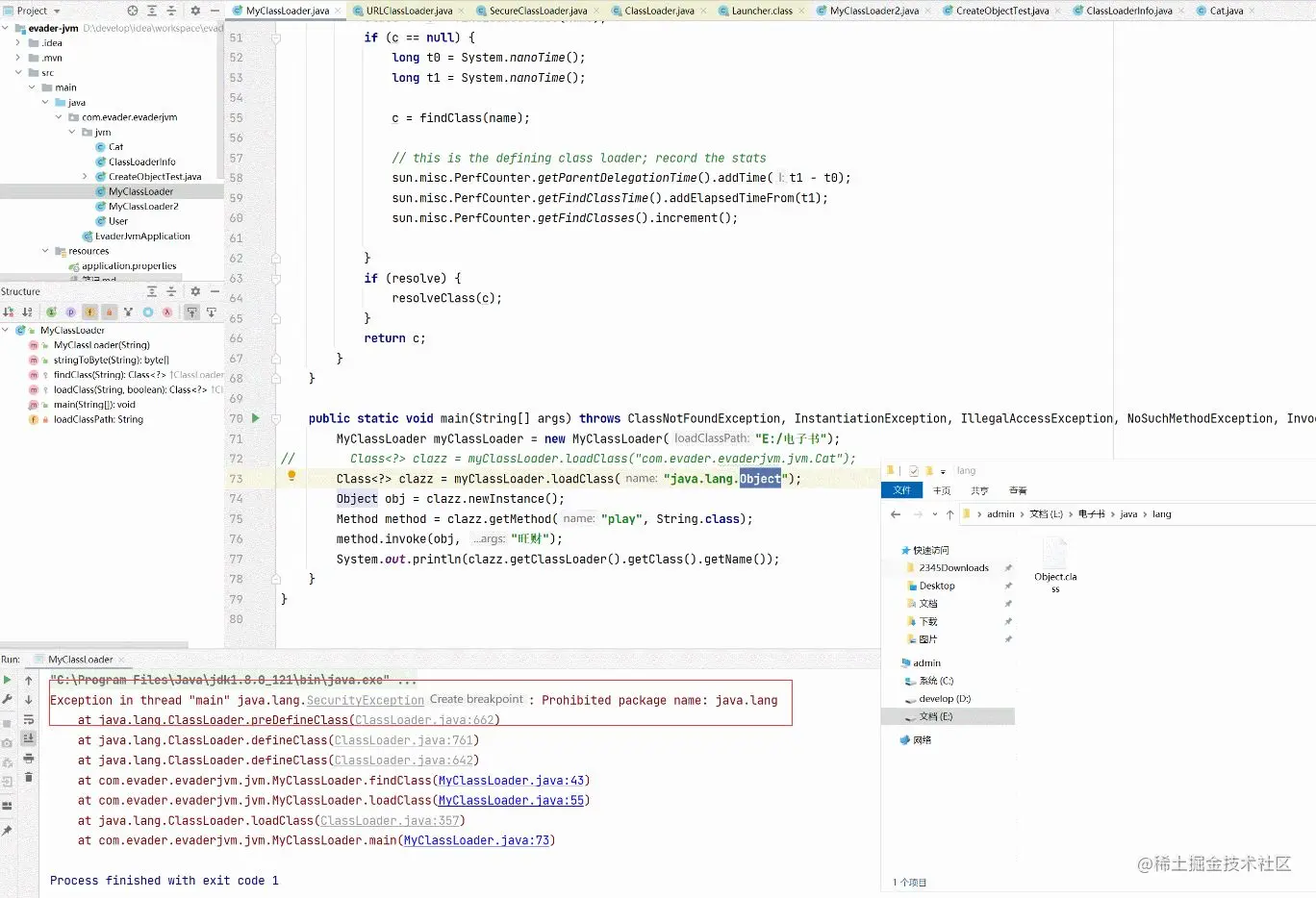Expand the .idea folder

pyautogui.click(x=18, y=43)
